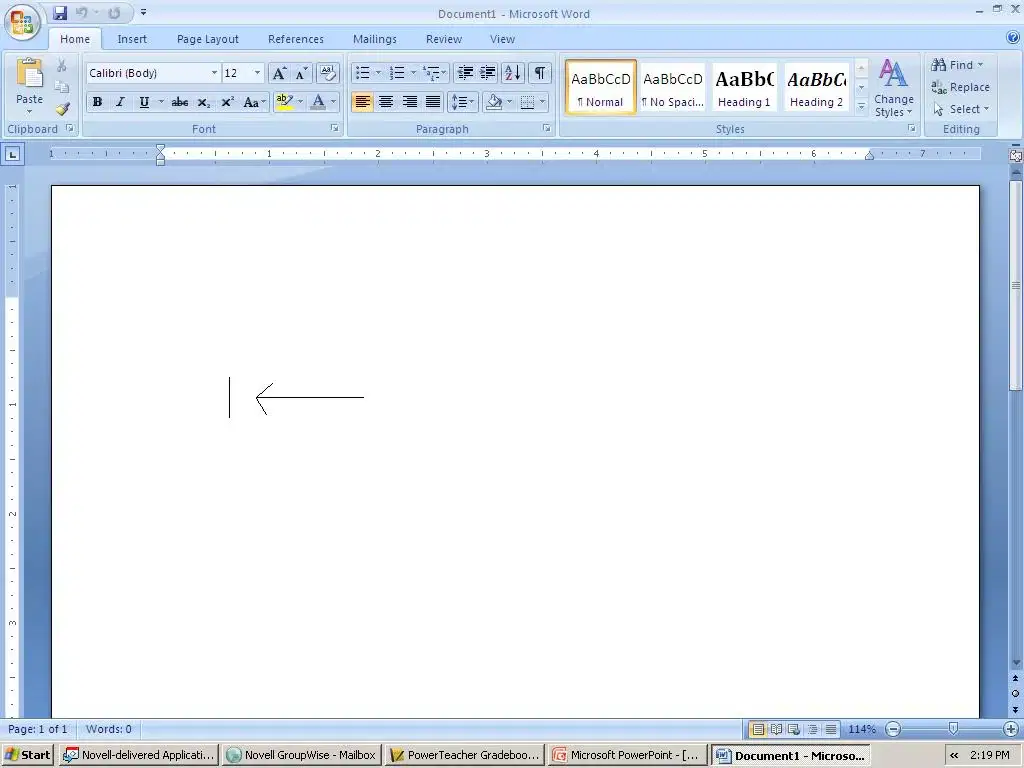Sort text with A-Z icon
Viewport: 1024px width, 768px height.
(x=513, y=73)
